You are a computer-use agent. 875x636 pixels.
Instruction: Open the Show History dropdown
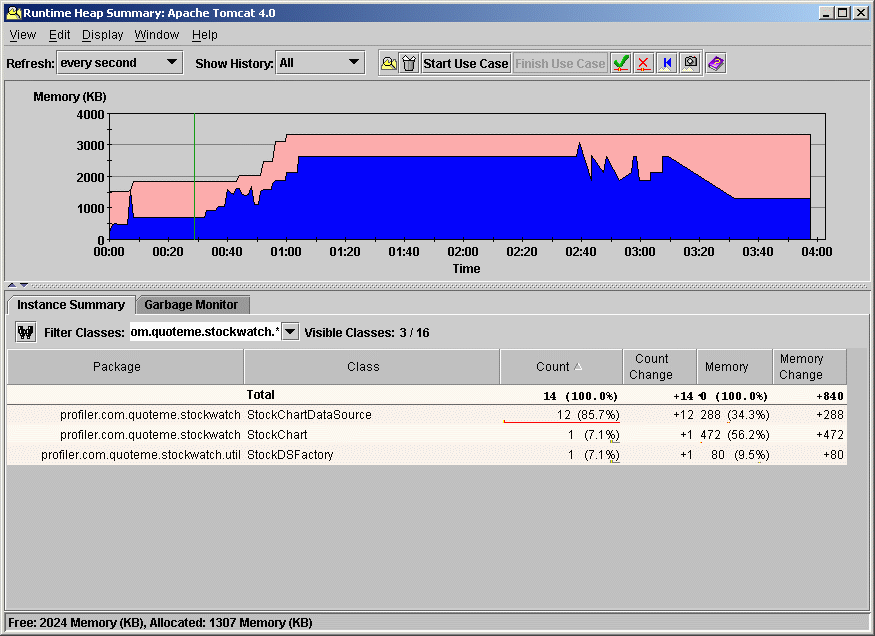354,62
